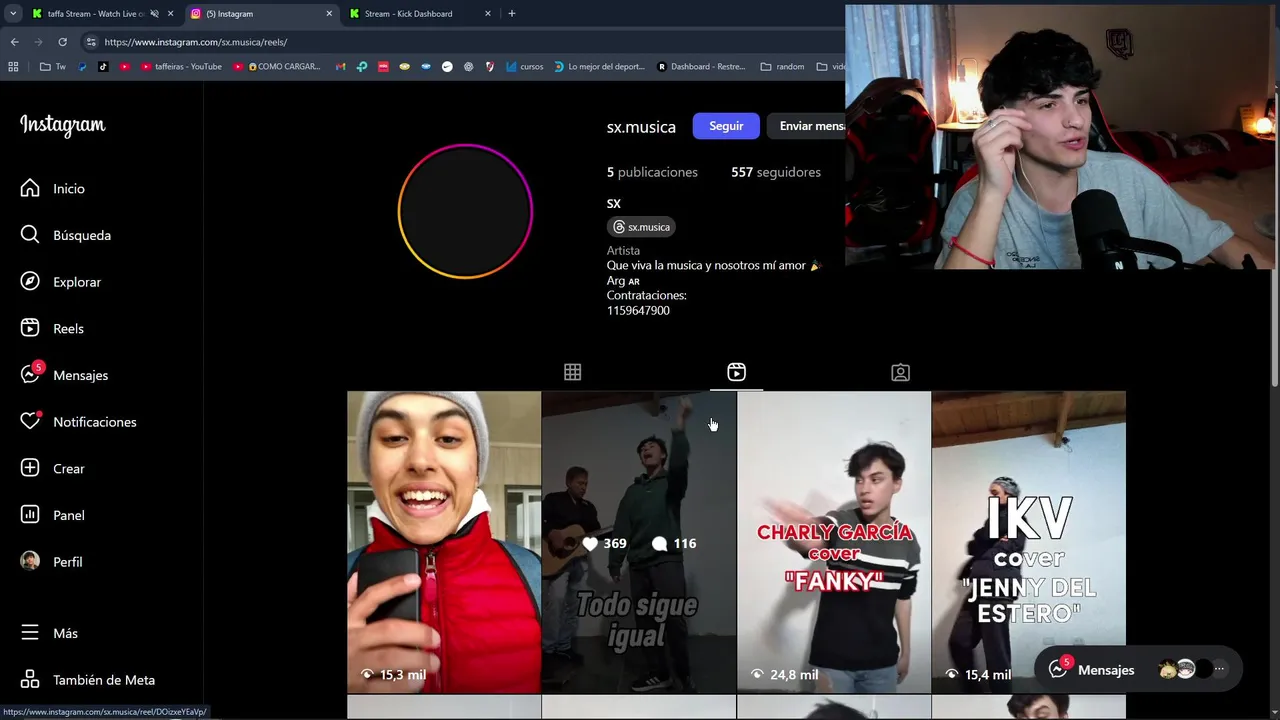1280x720 pixels.
Task: View the 557 seguidores list
Action: pyautogui.click(x=775, y=172)
